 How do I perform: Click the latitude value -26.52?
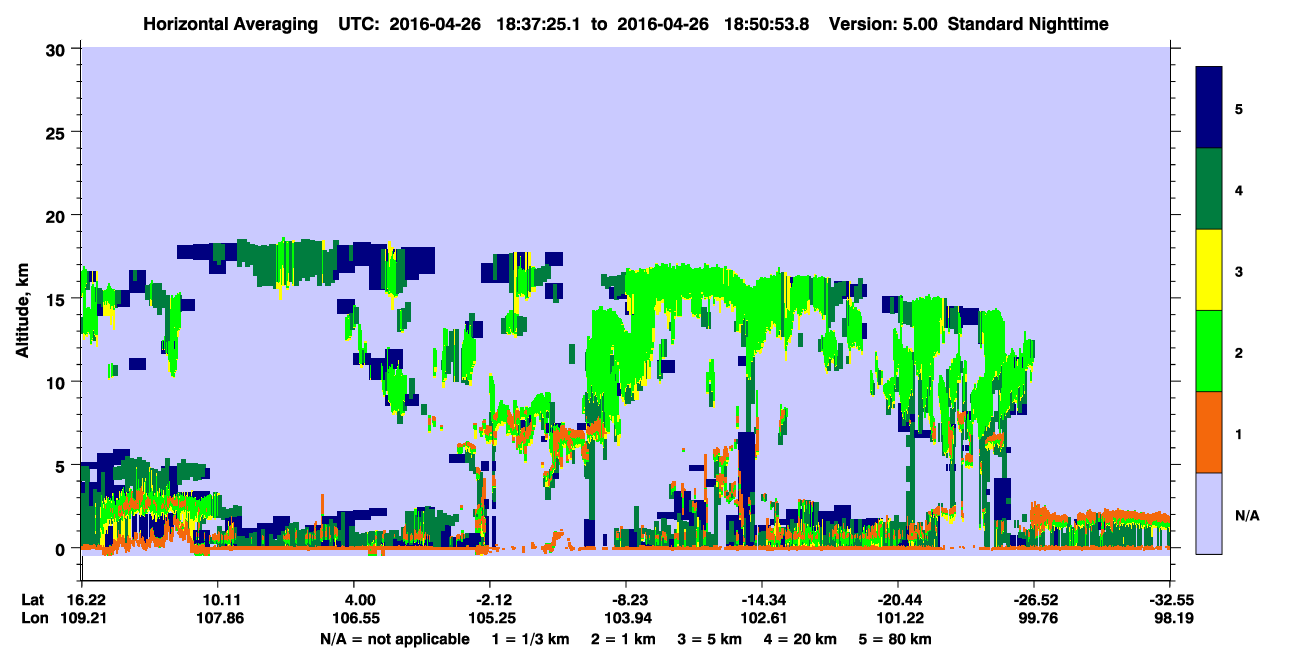click(x=1034, y=599)
